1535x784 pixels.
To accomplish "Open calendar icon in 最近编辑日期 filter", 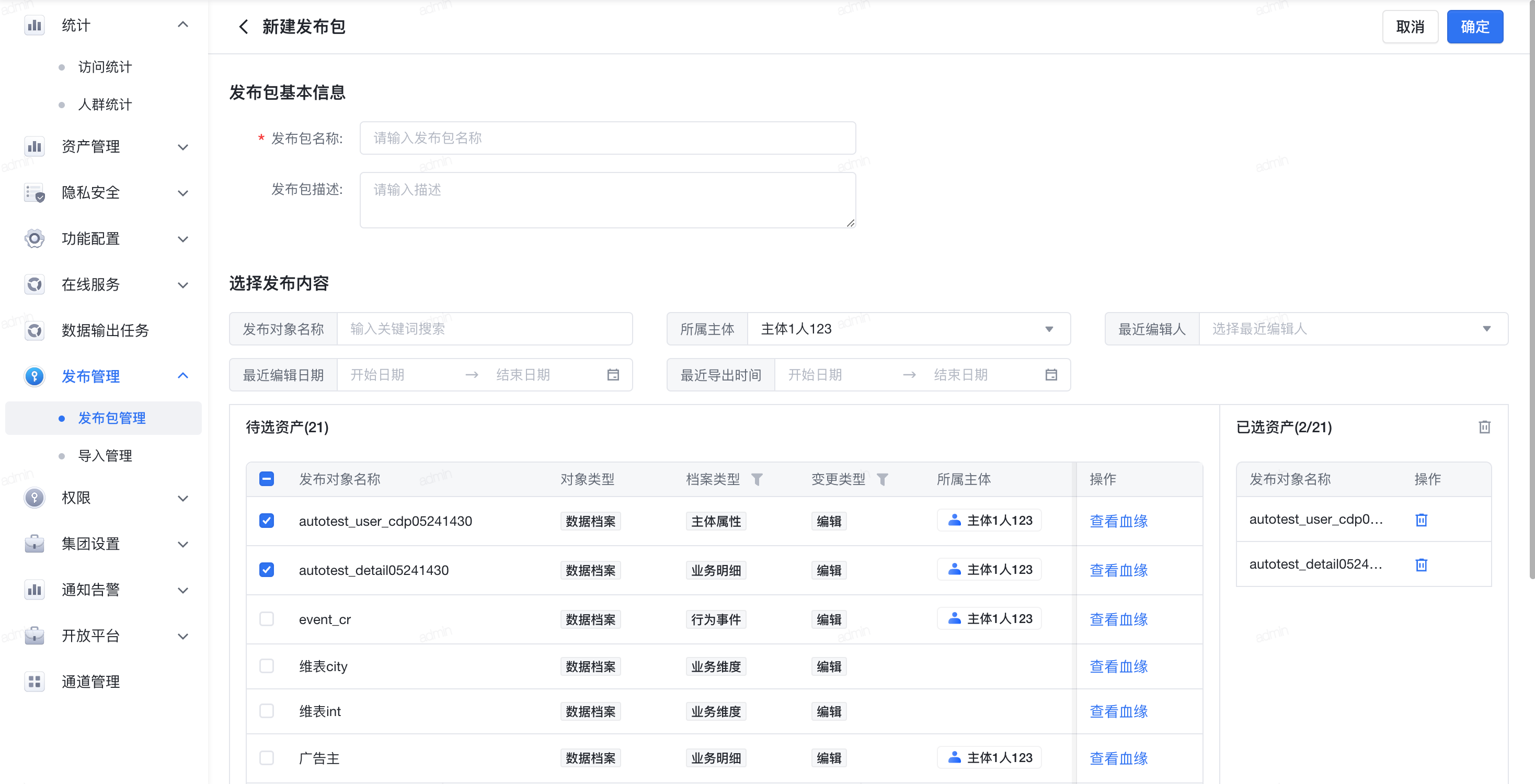I will pyautogui.click(x=613, y=375).
